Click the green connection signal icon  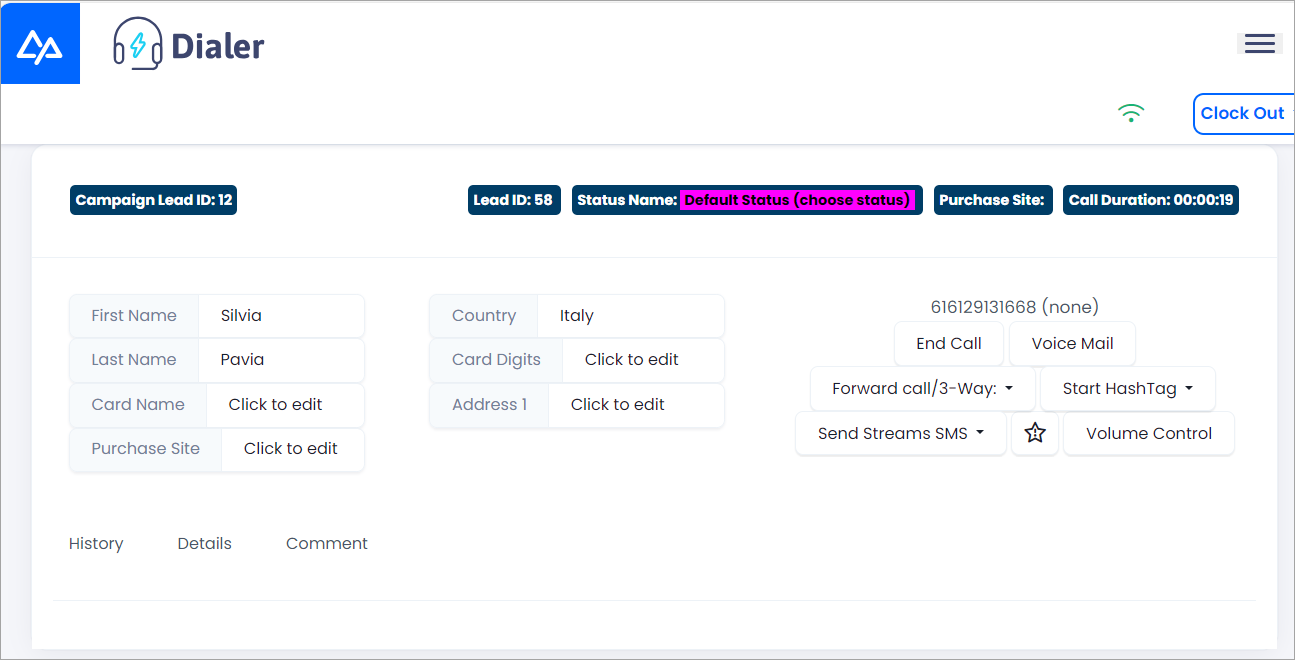(x=1130, y=113)
